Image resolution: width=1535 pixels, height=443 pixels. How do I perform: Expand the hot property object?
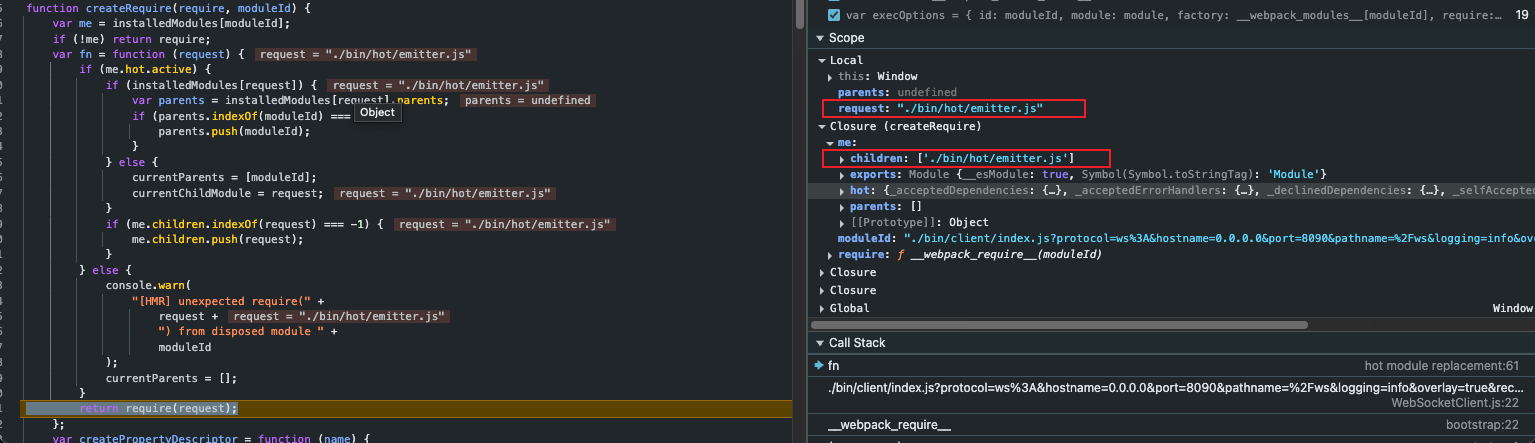tap(842, 190)
